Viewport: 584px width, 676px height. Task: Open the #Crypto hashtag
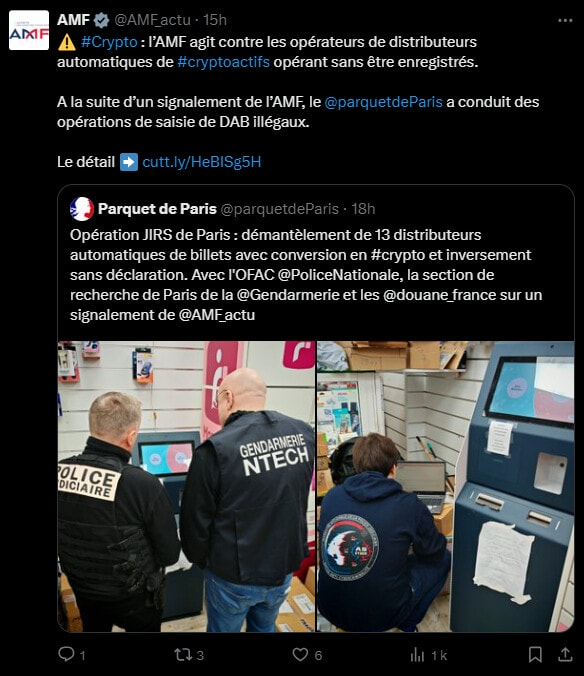109,42
